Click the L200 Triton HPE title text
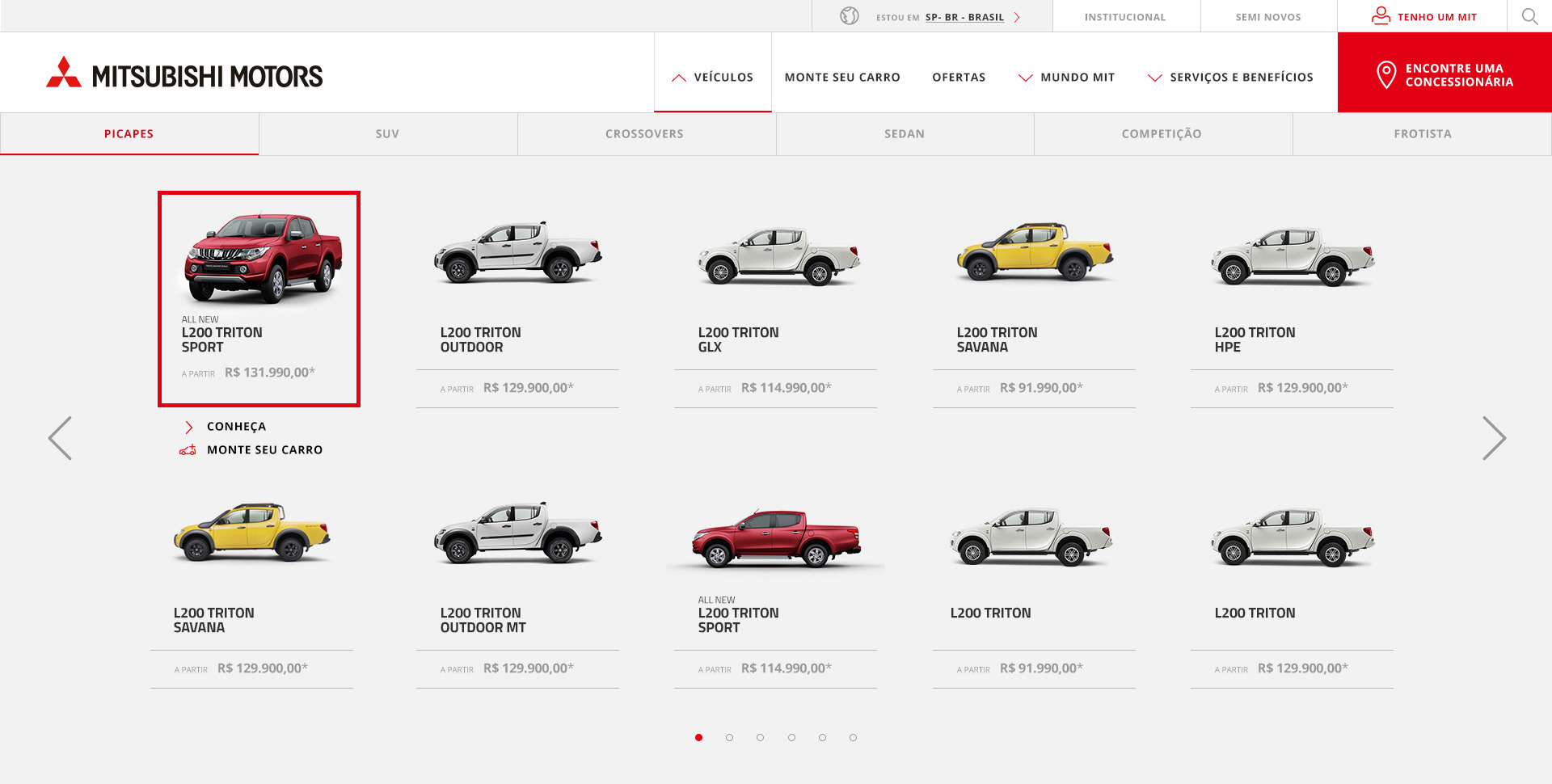Viewport: 1552px width, 784px height. tap(1255, 340)
